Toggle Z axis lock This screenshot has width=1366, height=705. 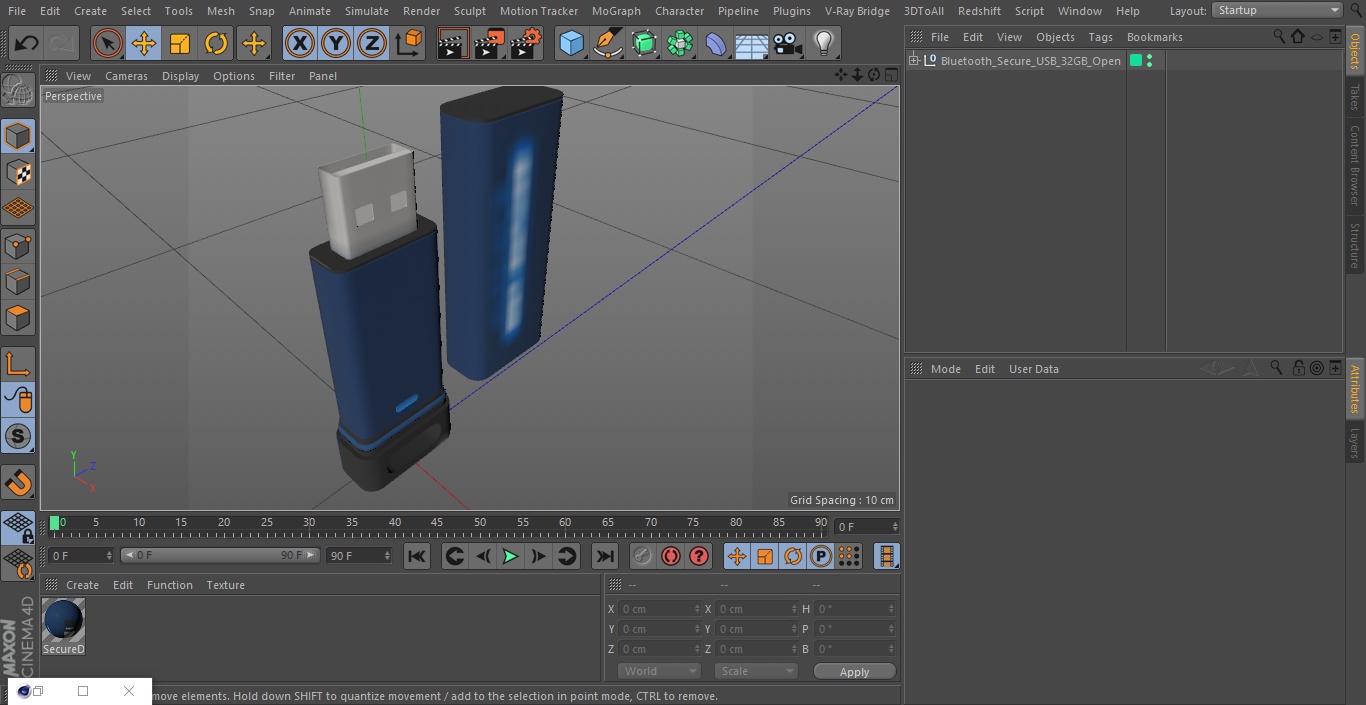click(372, 43)
